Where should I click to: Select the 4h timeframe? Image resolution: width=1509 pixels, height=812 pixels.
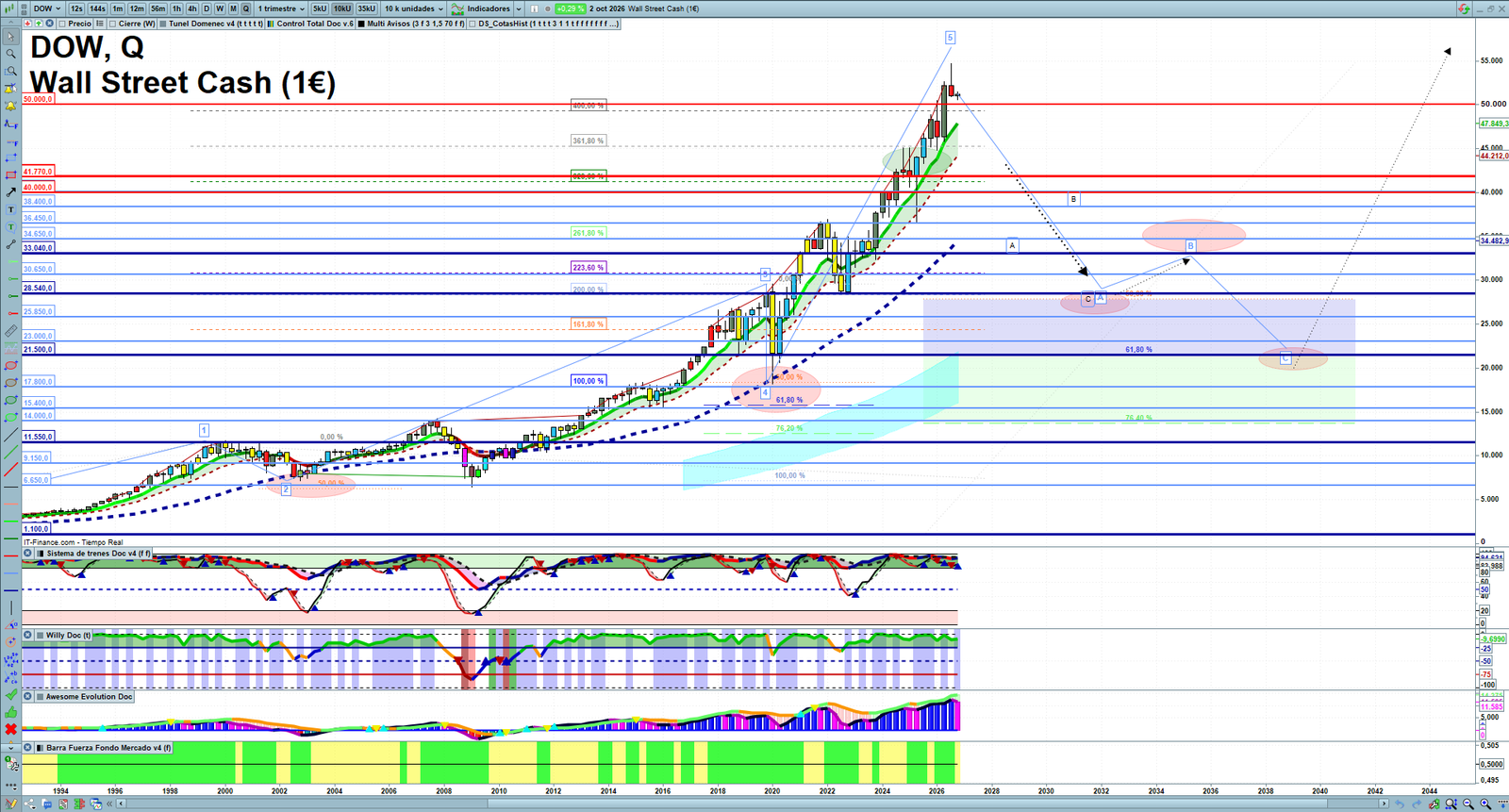(192, 8)
